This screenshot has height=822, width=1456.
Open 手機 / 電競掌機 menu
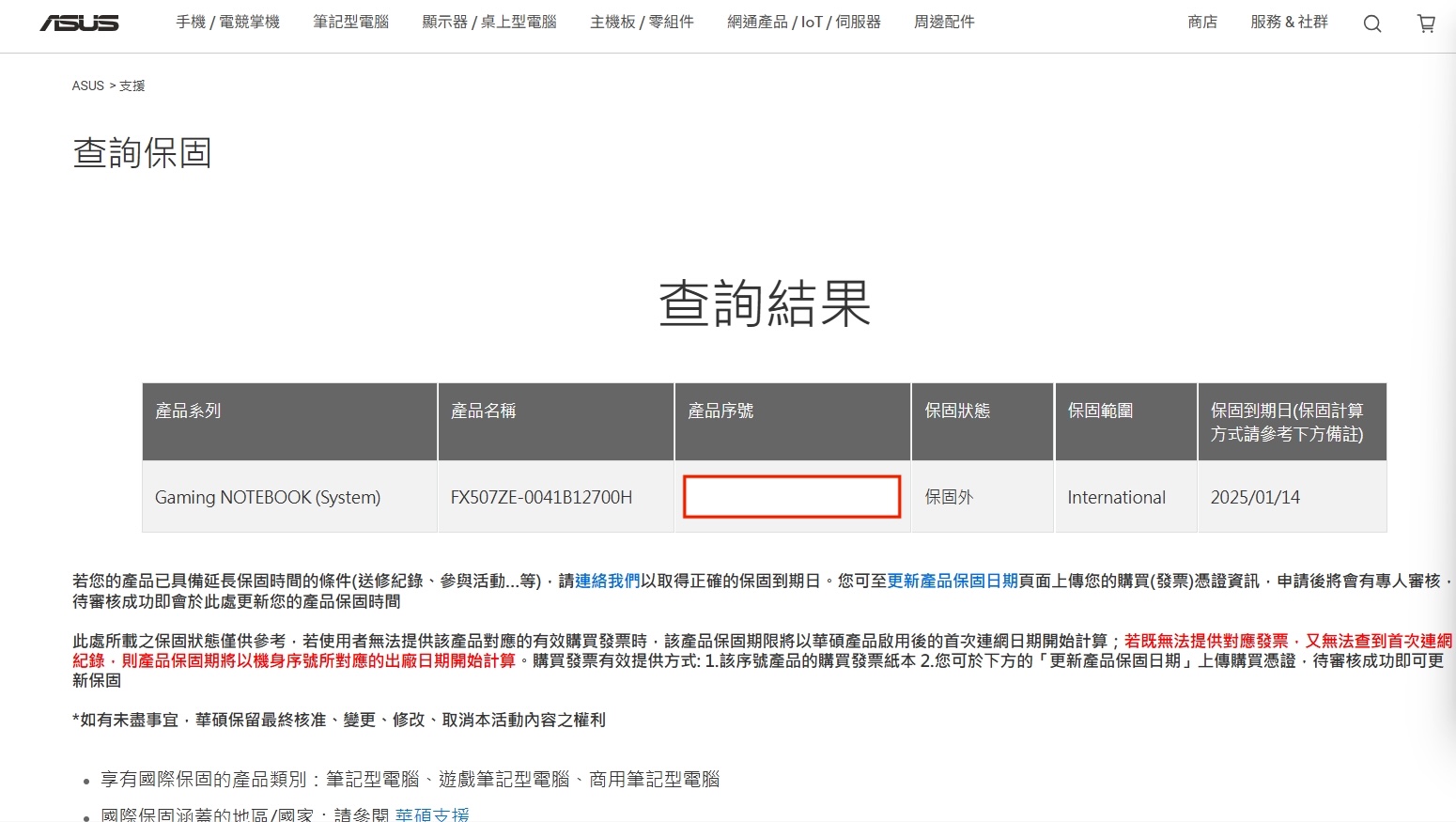(227, 22)
